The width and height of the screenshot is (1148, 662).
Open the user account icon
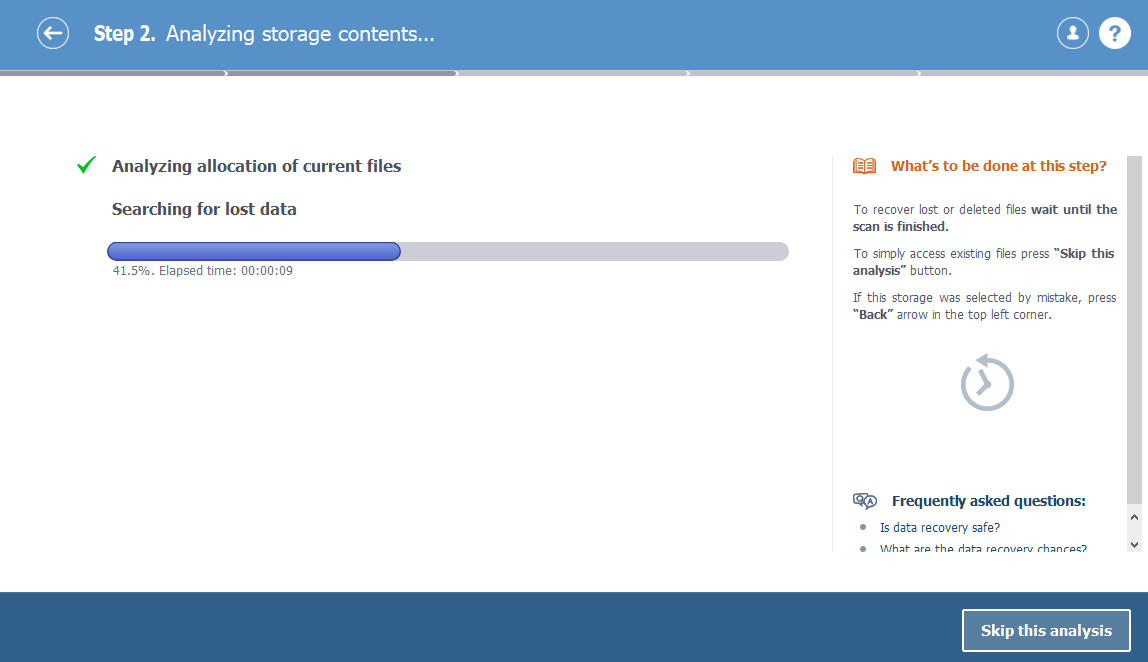1073,33
